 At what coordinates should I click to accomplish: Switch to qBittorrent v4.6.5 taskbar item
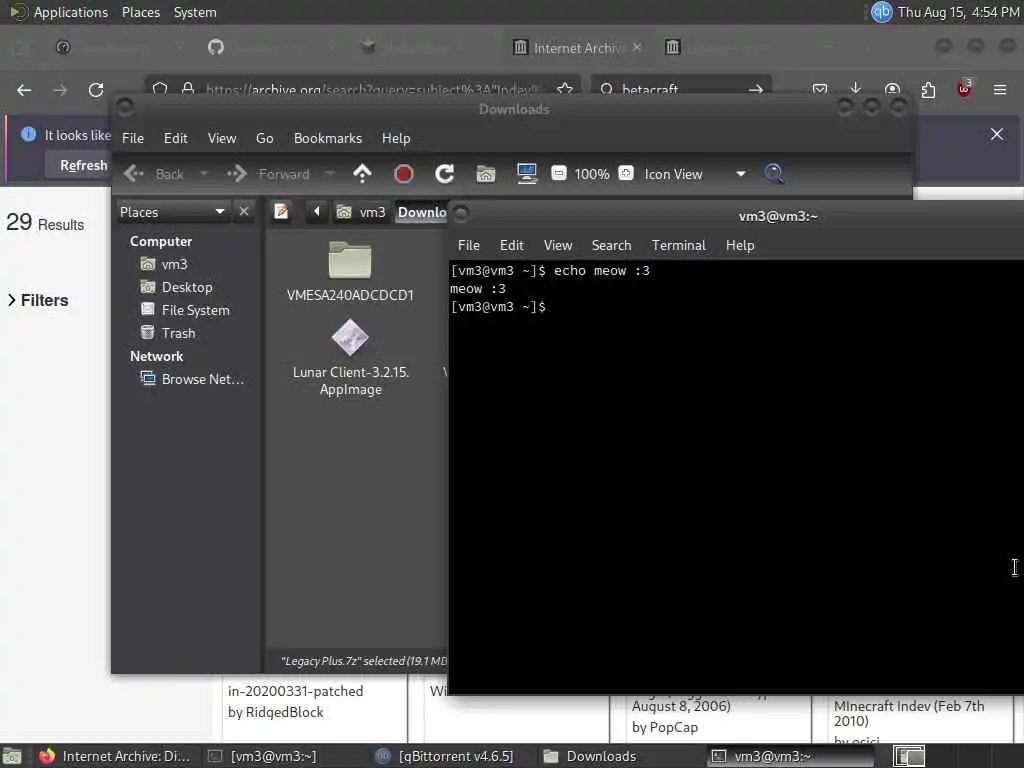pyautogui.click(x=444, y=756)
